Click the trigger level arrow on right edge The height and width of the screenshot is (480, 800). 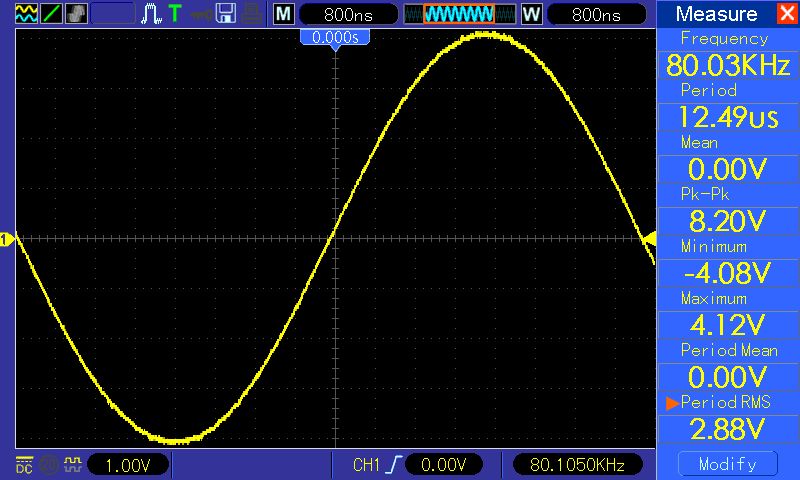click(x=649, y=239)
